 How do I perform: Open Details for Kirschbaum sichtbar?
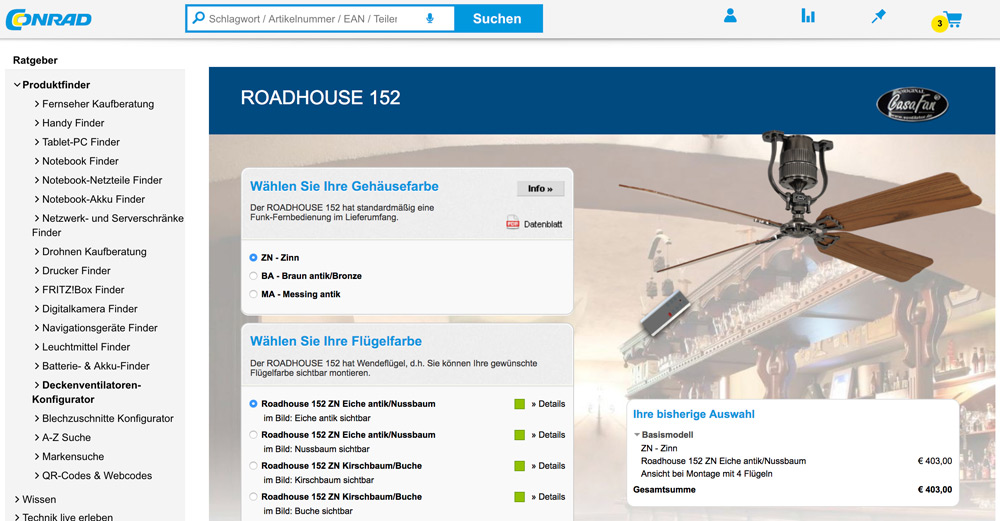pyautogui.click(x=548, y=466)
